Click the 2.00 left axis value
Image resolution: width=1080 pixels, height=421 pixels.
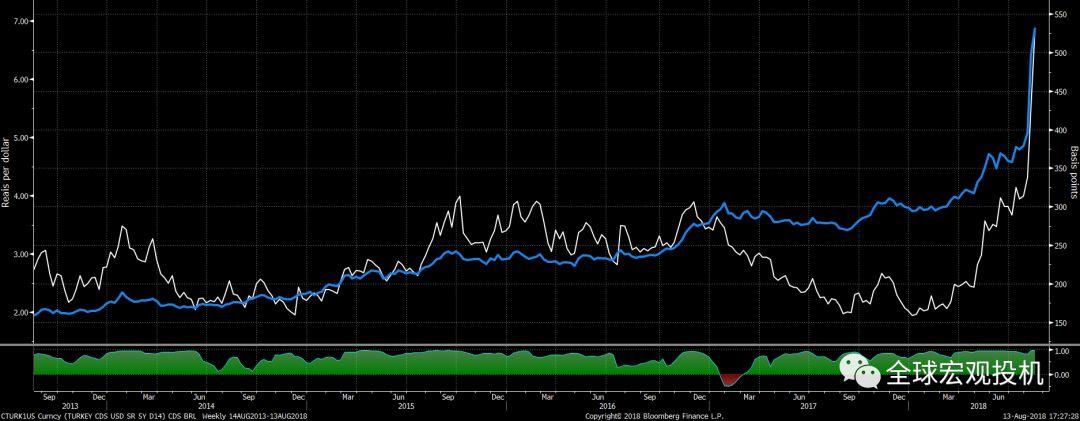click(19, 313)
